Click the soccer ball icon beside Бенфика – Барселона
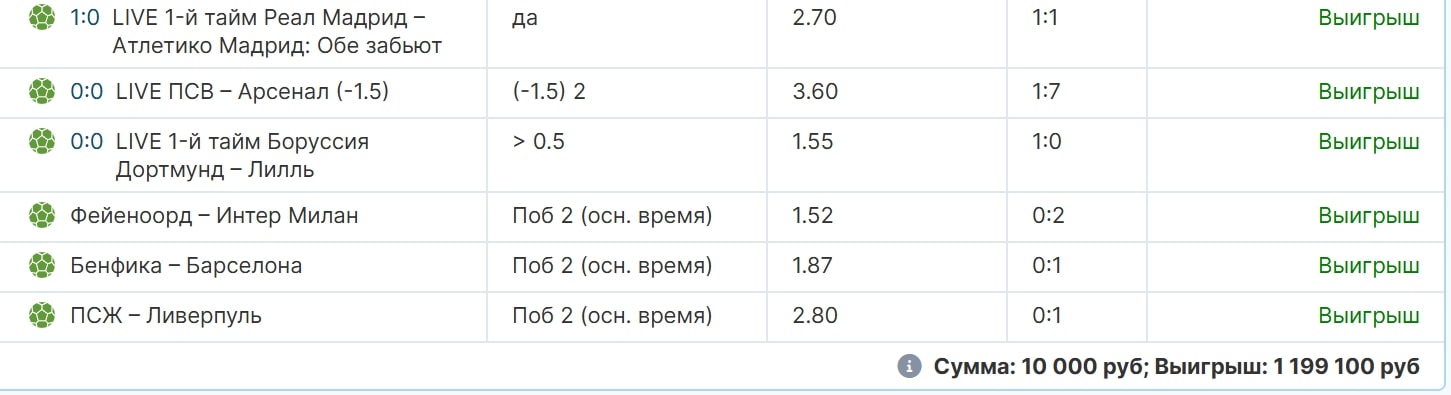 click(x=42, y=266)
